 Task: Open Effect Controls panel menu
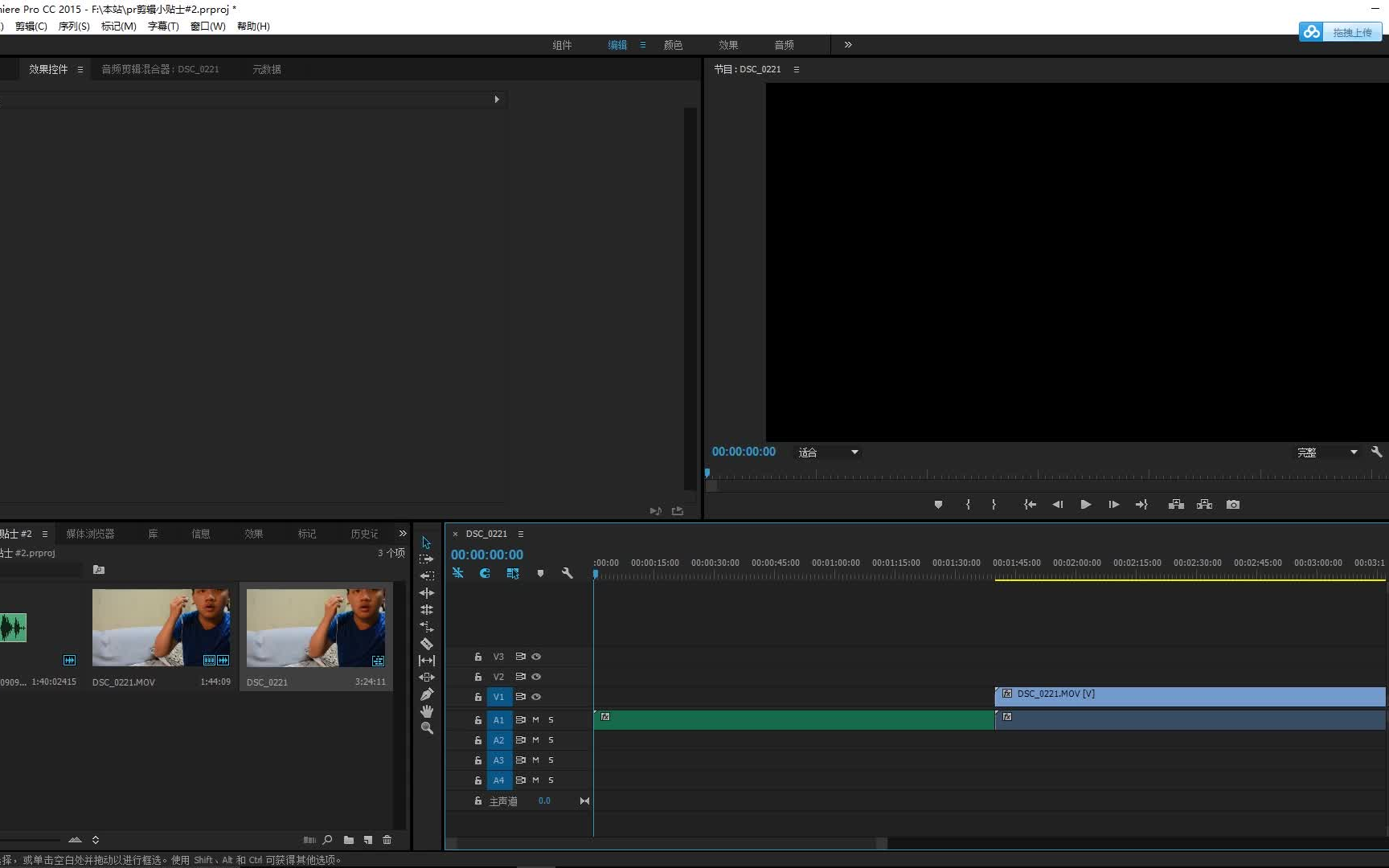[80, 69]
